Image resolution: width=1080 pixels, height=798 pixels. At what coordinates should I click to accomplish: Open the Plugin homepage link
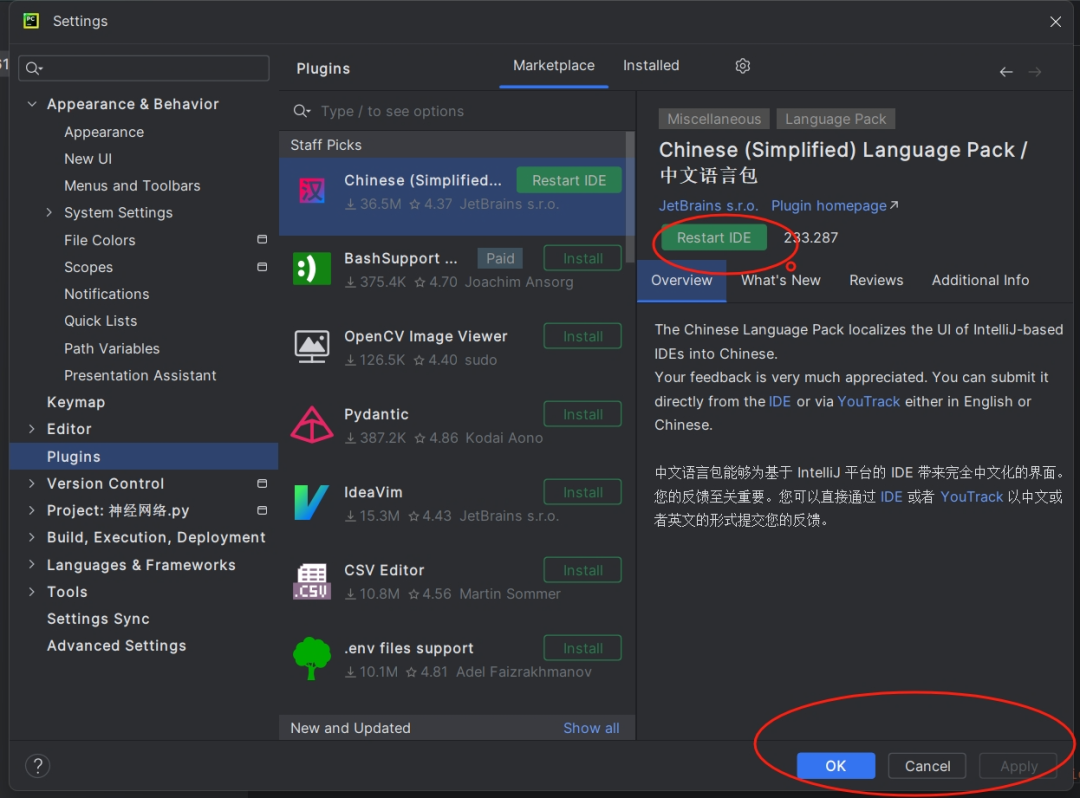click(x=834, y=206)
